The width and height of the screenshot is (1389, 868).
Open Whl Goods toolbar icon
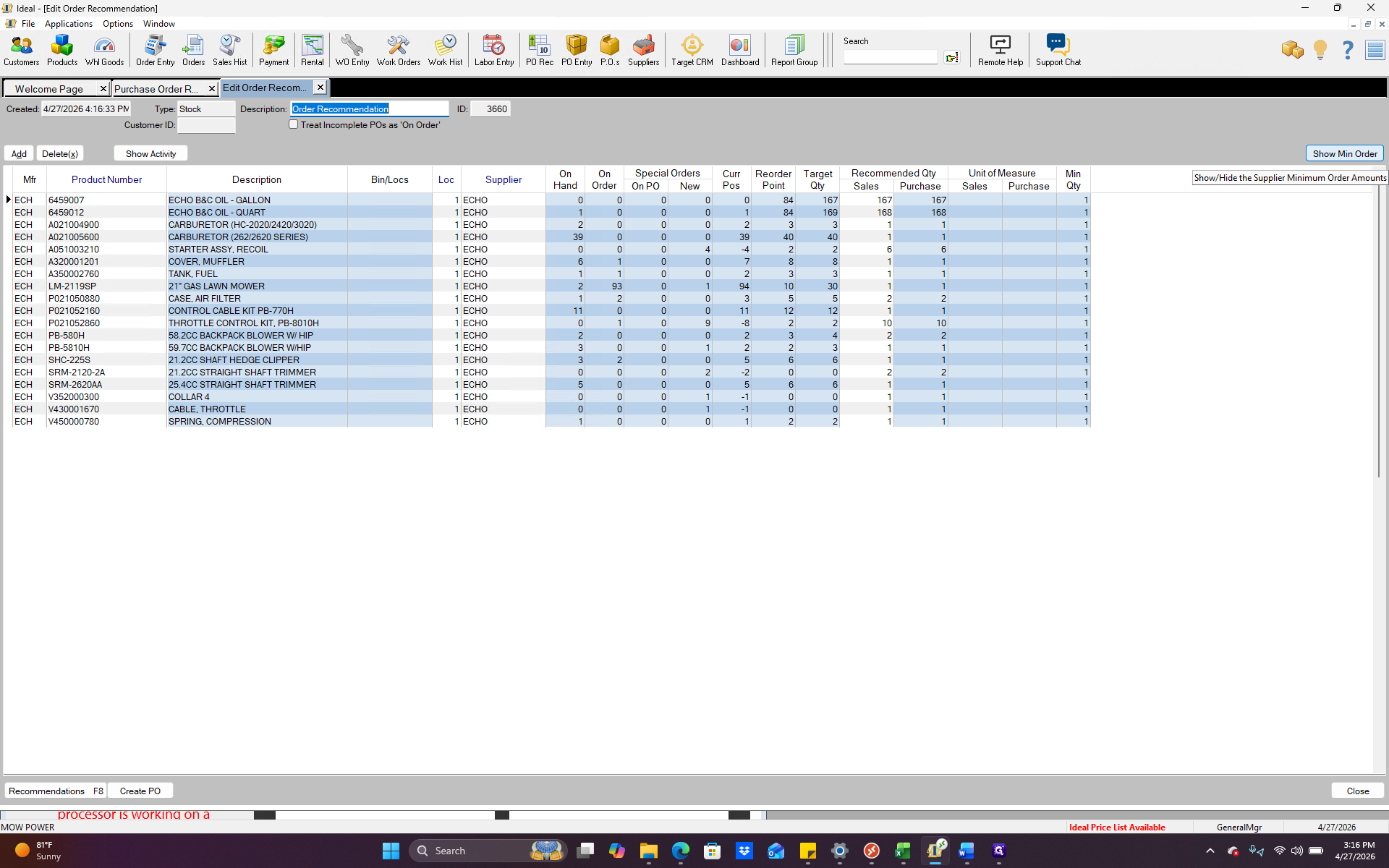[x=104, y=51]
